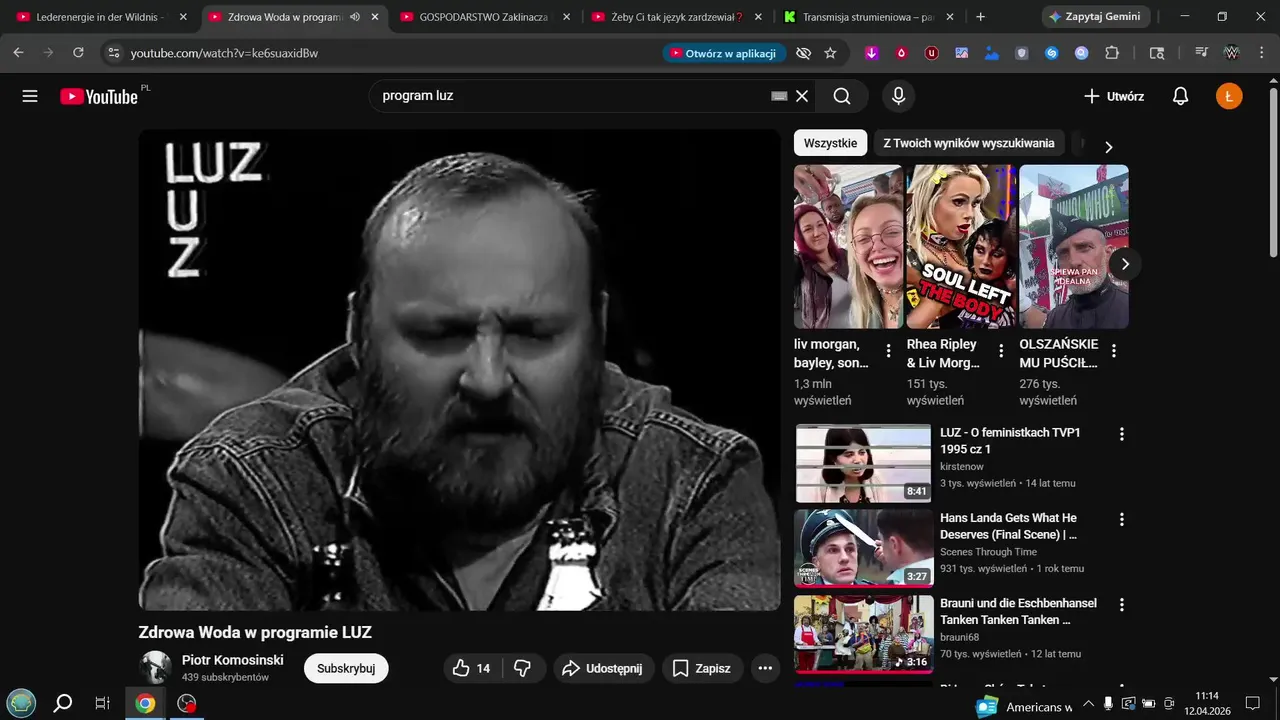Open the Shazam extension icon
The height and width of the screenshot is (720, 1280).
tap(1052, 53)
